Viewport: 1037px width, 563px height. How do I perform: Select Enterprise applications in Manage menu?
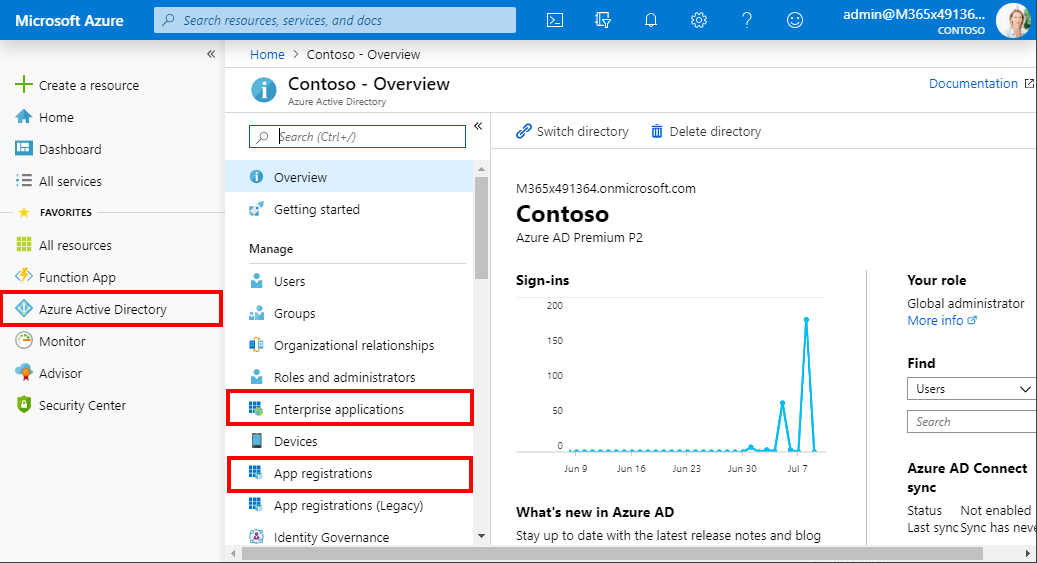pos(339,409)
